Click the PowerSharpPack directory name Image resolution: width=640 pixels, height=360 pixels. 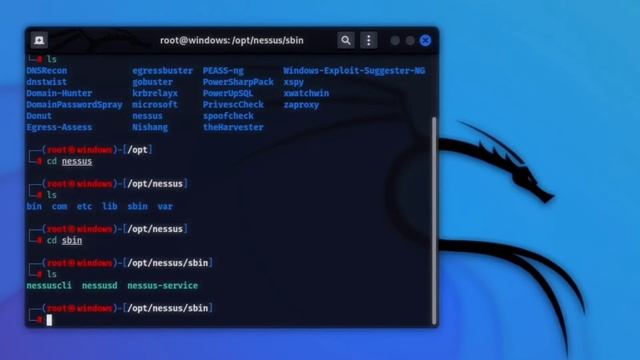[238, 82]
